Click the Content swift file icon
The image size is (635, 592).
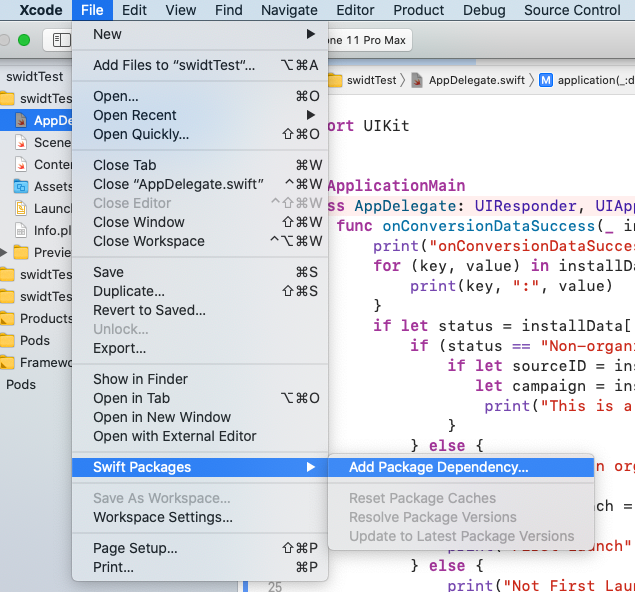[21, 164]
